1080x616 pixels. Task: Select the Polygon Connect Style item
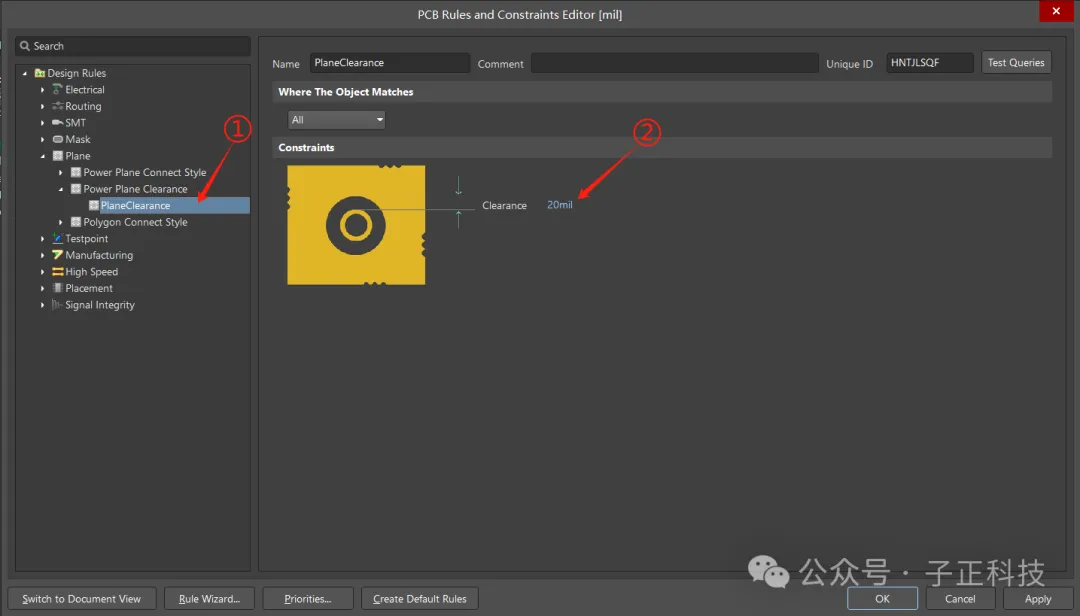pos(135,222)
